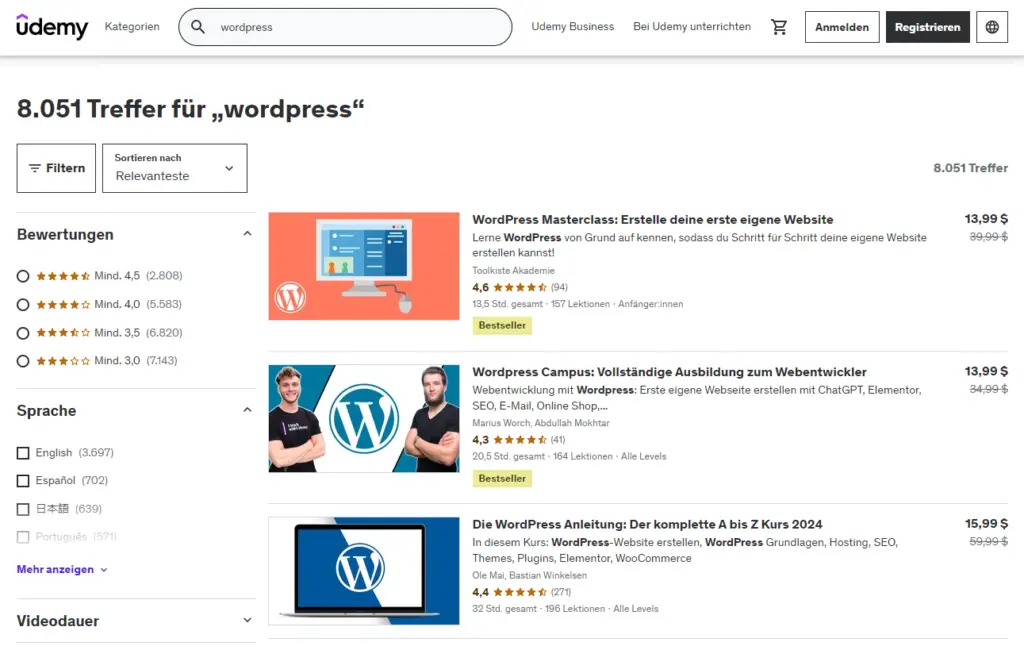
Task: Open the Kategorien menu
Action: click(132, 27)
